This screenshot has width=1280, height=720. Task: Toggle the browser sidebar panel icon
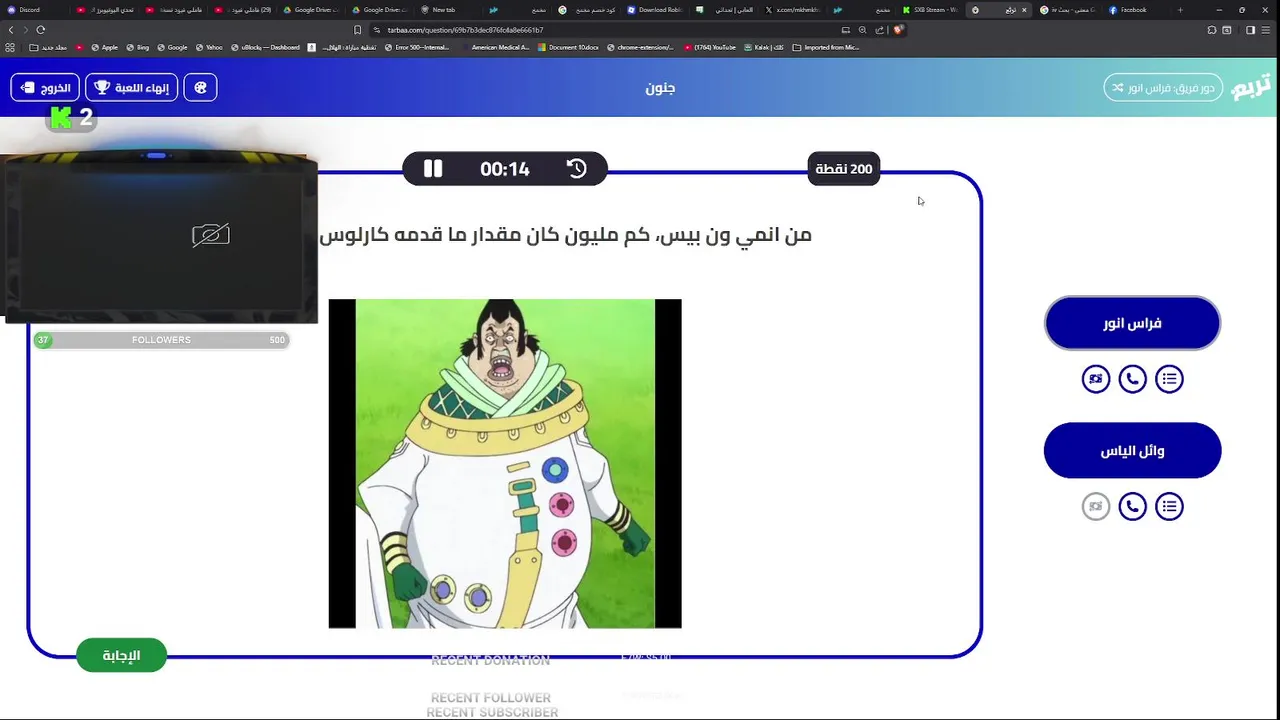point(1250,30)
